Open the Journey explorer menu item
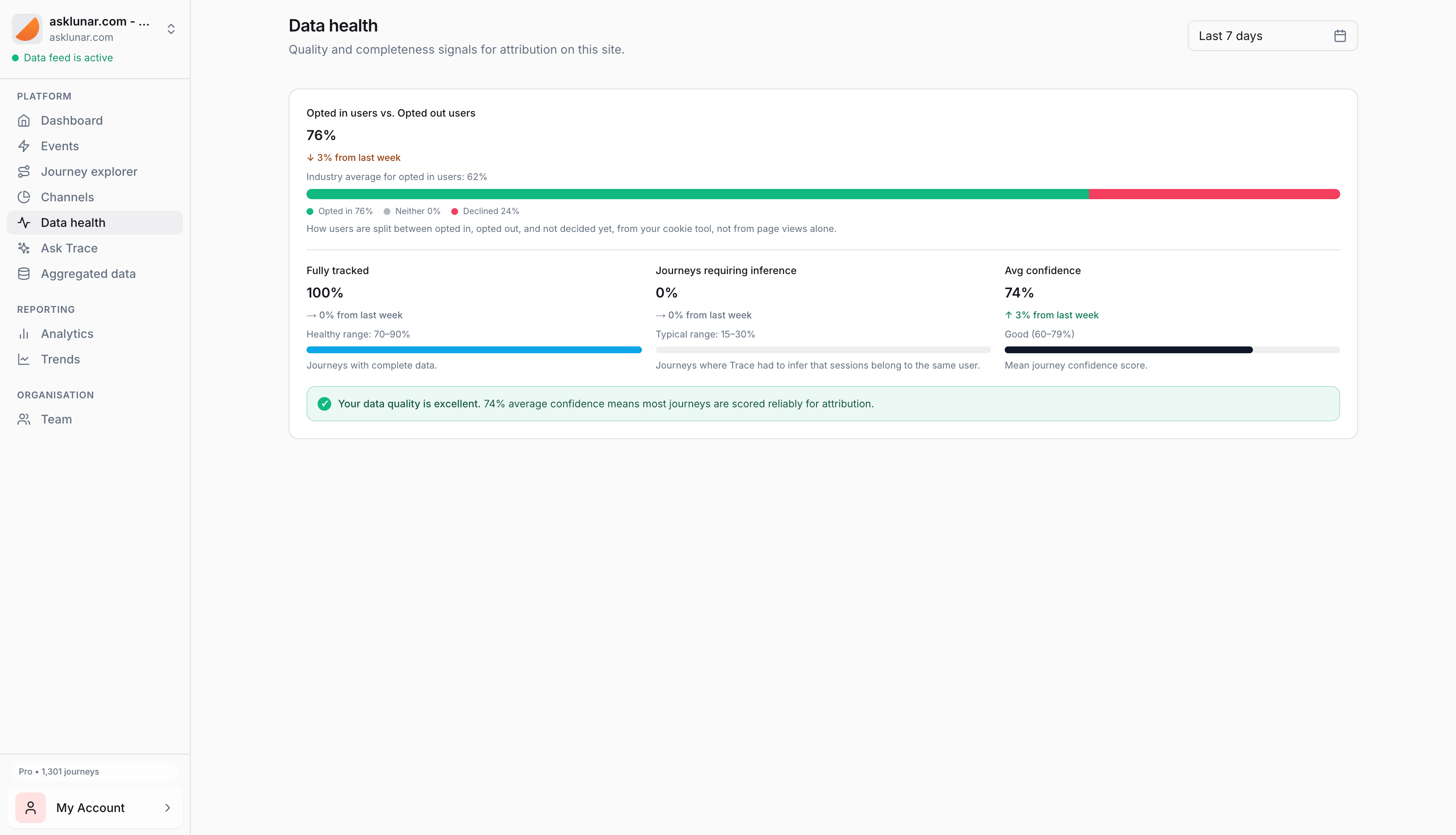The width and height of the screenshot is (1456, 835). (89, 172)
